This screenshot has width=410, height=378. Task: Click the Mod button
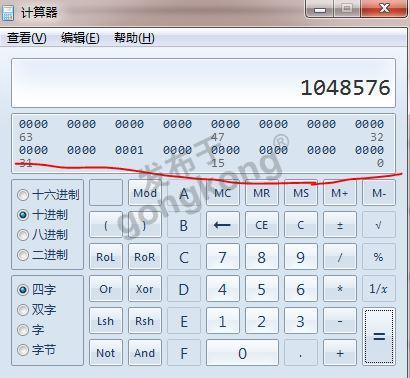pyautogui.click(x=145, y=193)
